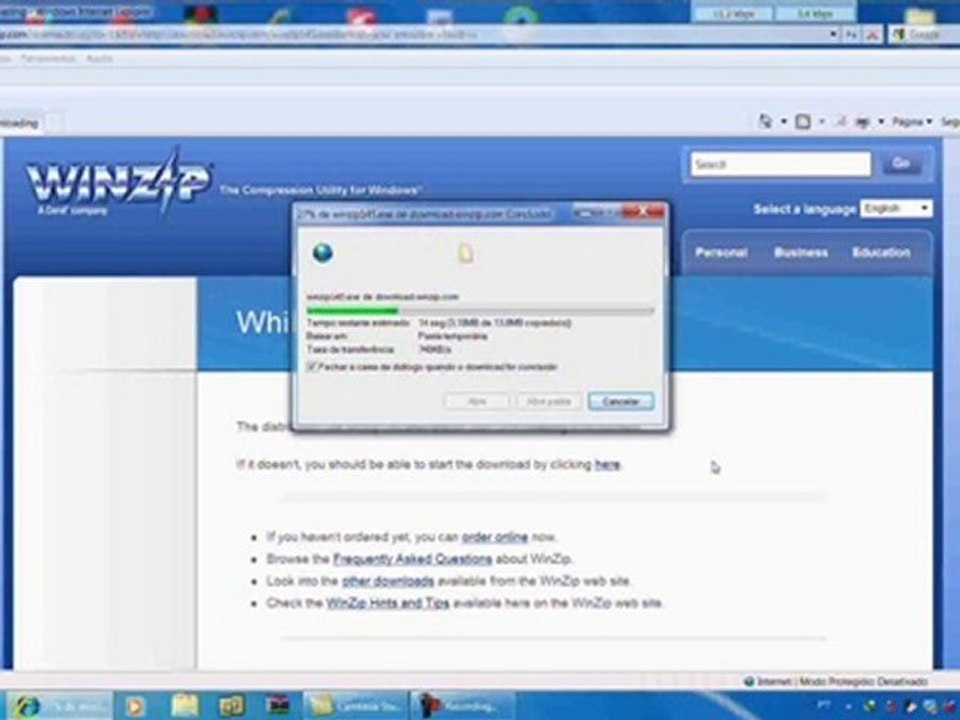Expand the Print button dropdown arrow
This screenshot has width=960, height=720.
(881, 122)
